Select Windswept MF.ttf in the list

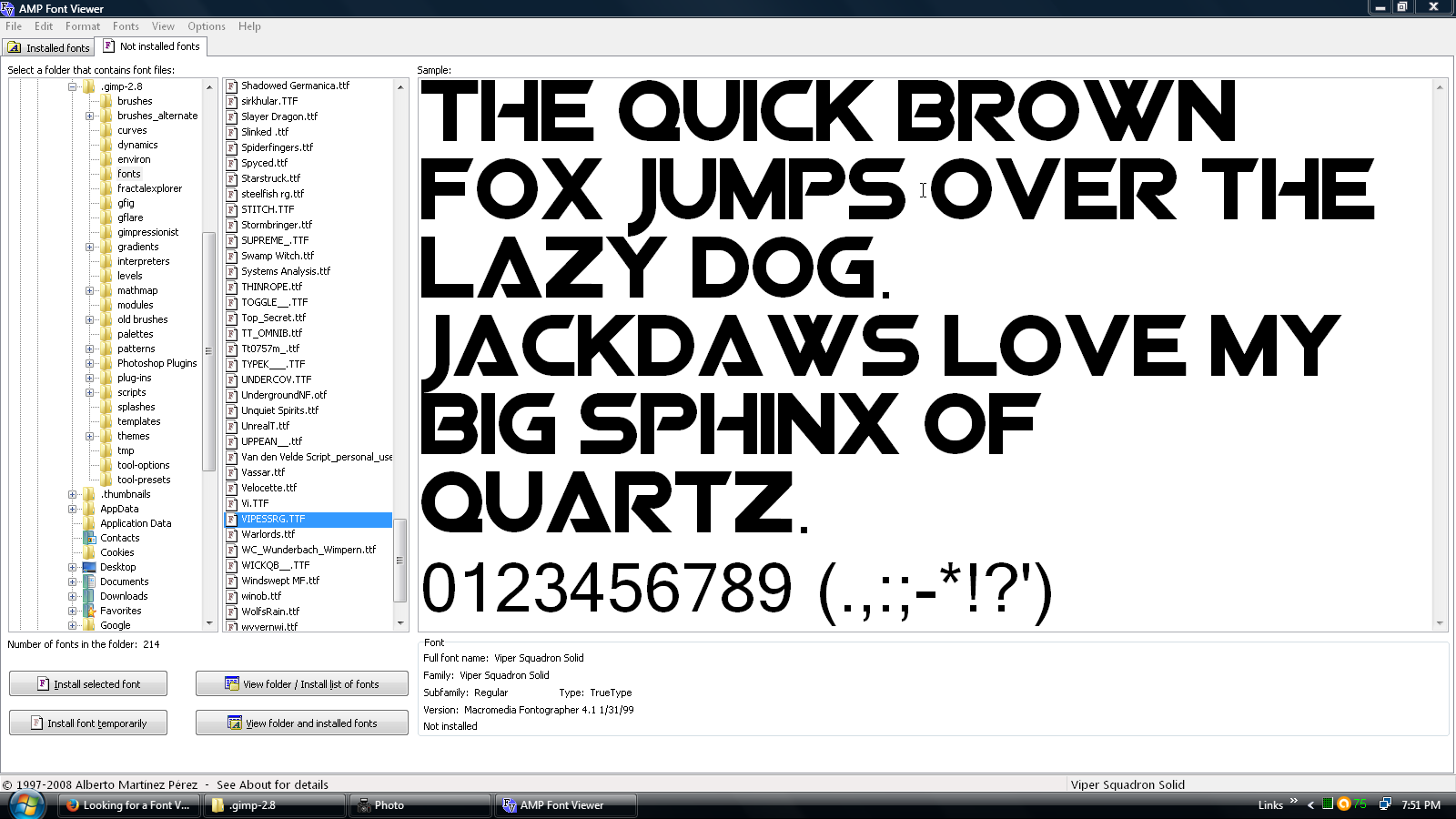pos(280,581)
